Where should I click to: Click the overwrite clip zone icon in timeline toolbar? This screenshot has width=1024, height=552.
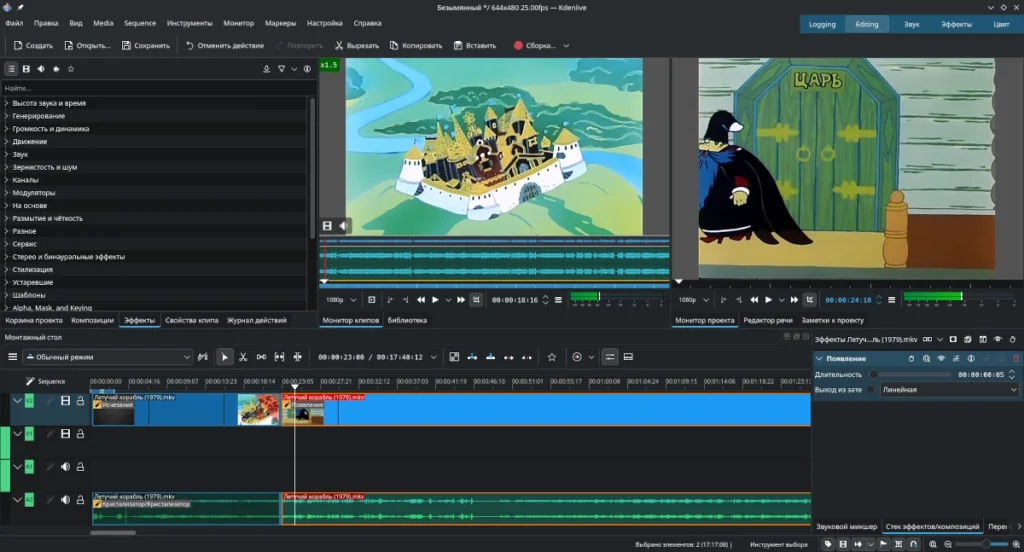(x=490, y=357)
